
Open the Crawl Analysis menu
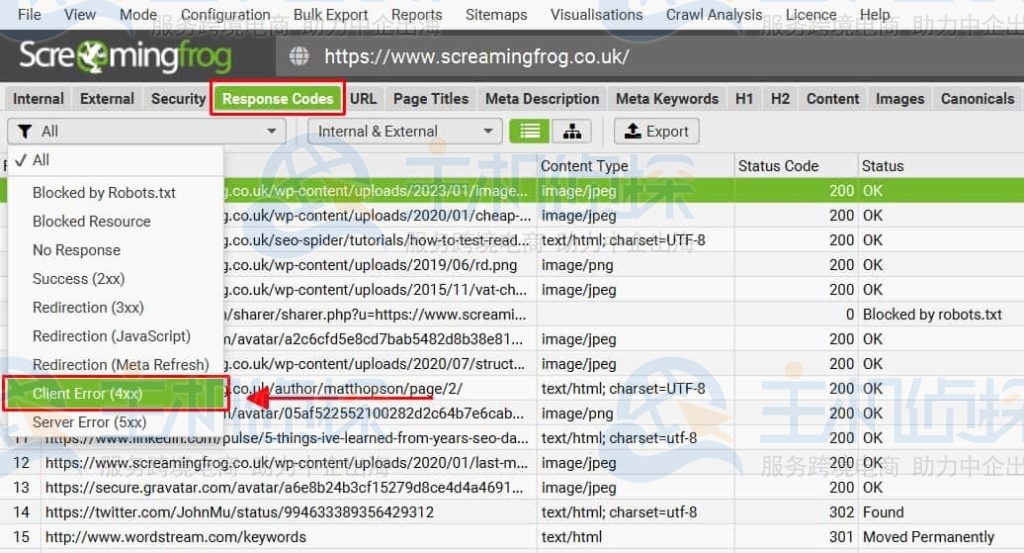[714, 15]
